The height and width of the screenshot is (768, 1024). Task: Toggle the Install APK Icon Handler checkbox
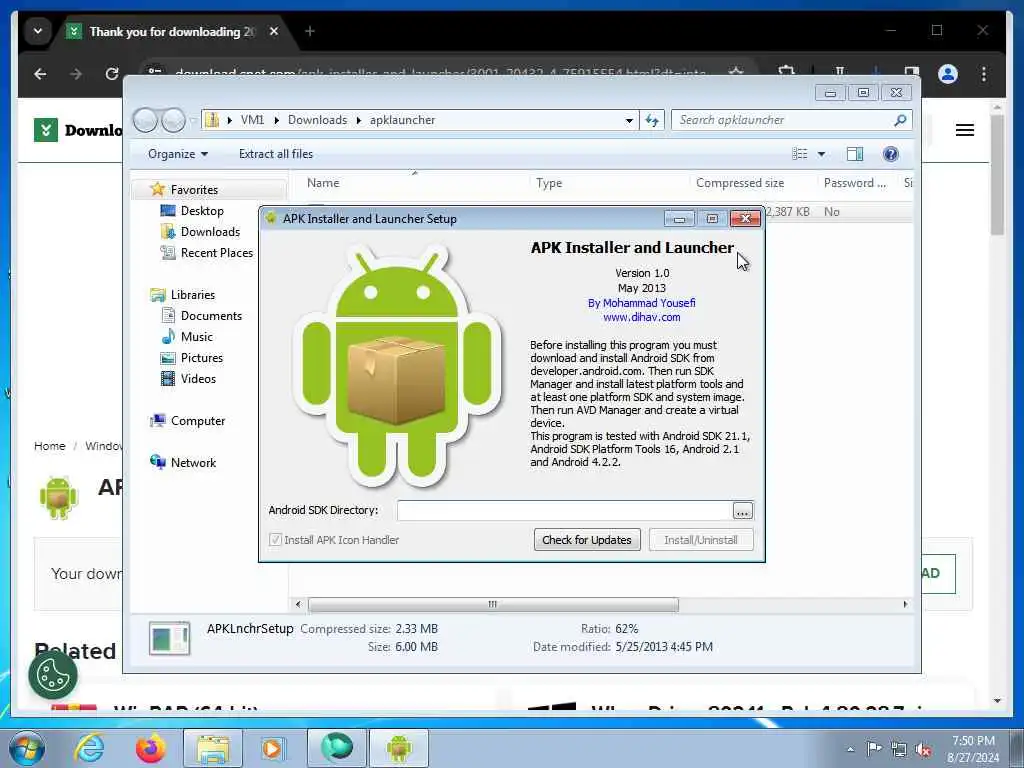tap(276, 539)
